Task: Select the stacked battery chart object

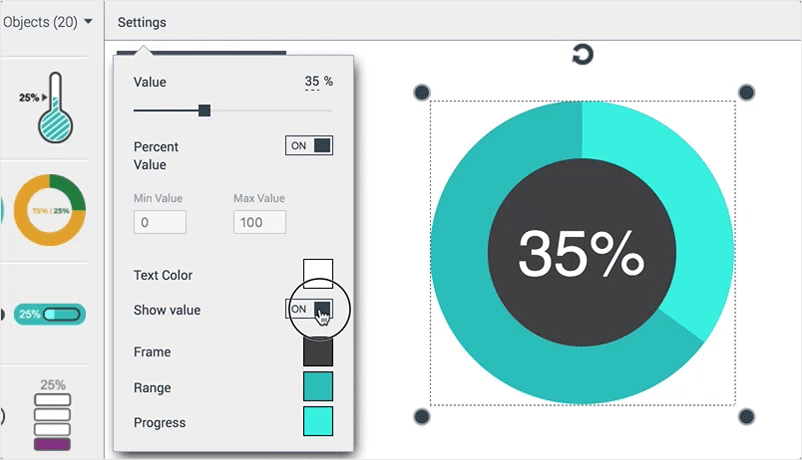Action: point(53,415)
